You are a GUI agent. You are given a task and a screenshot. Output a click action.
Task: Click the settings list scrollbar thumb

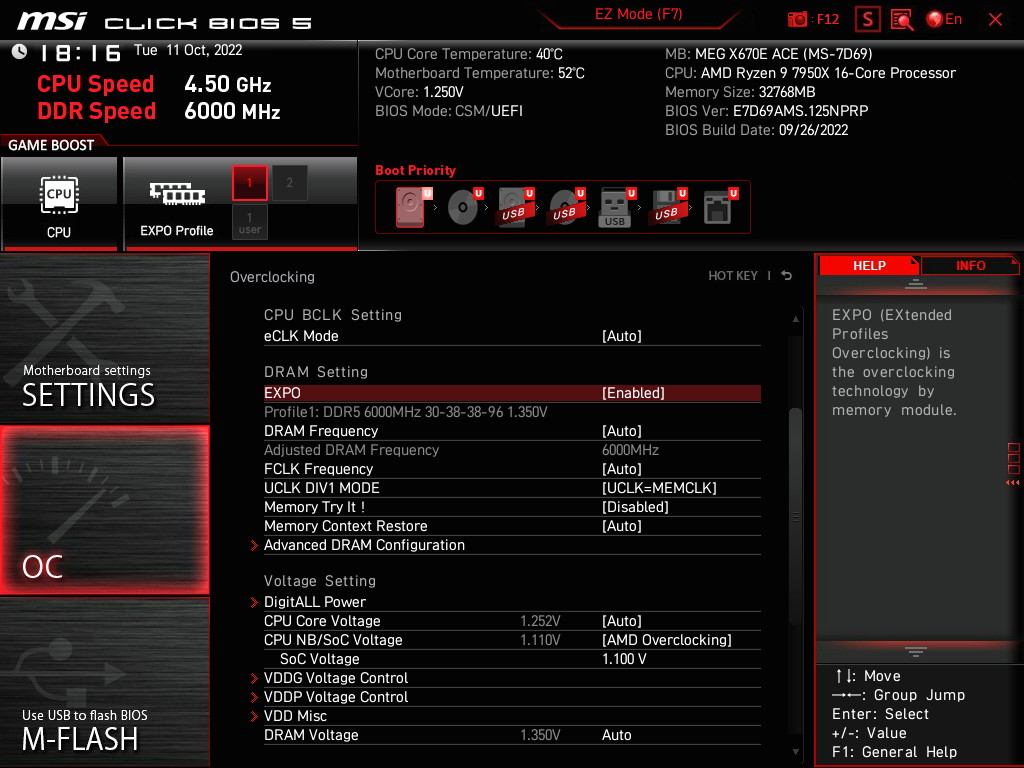click(795, 516)
